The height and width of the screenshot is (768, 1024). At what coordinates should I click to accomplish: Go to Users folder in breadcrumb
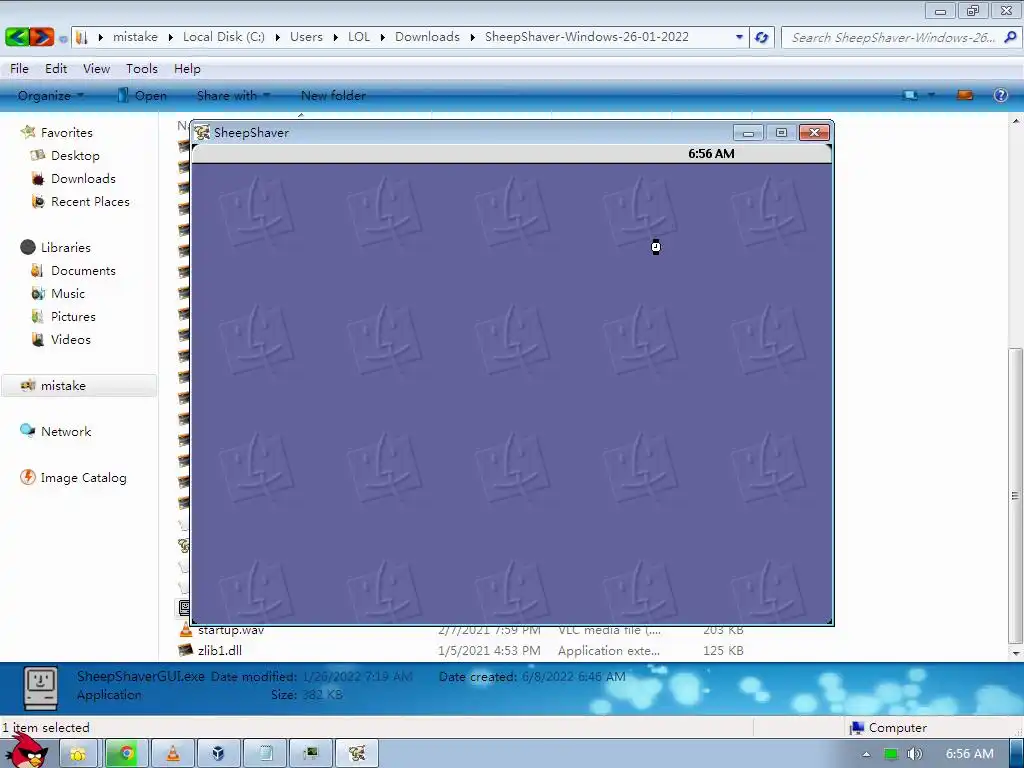click(x=306, y=37)
